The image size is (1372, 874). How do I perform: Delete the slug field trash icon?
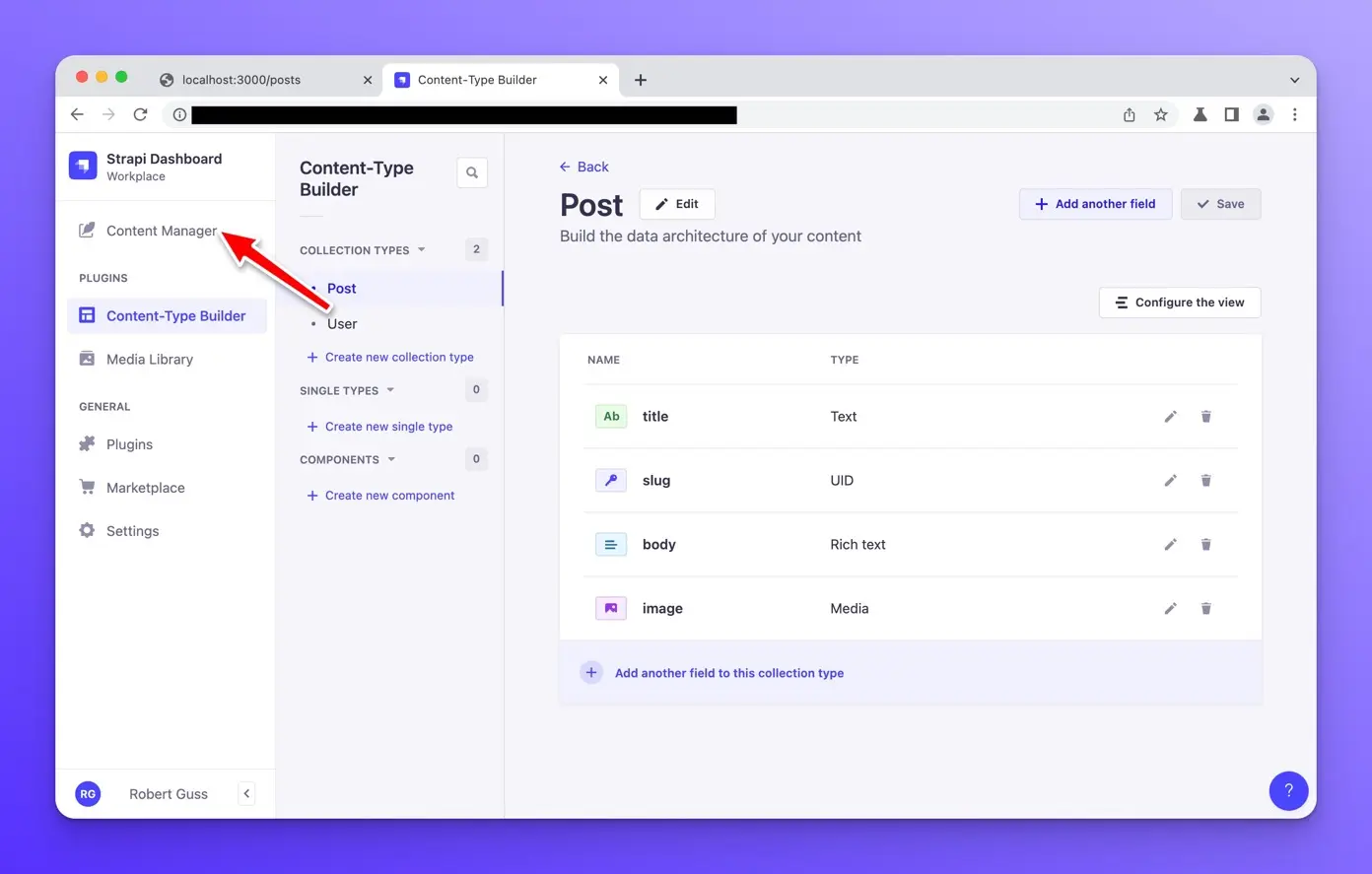point(1205,481)
